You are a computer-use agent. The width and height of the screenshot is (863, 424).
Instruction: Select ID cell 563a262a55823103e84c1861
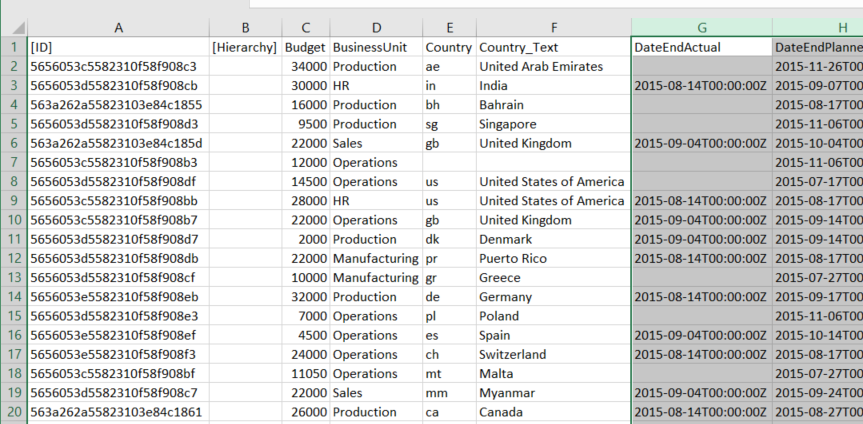tap(118, 412)
